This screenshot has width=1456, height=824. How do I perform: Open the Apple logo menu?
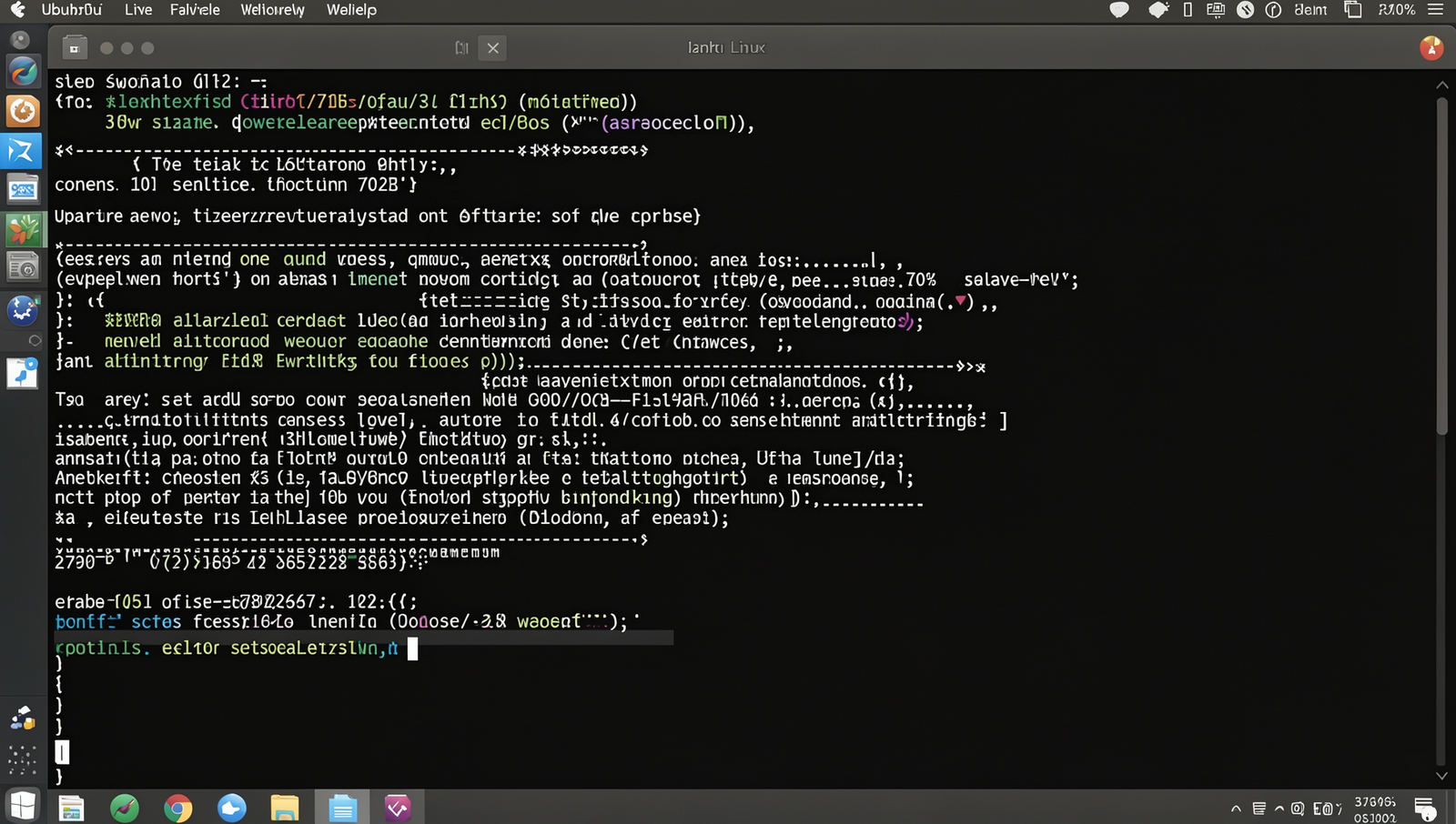[18, 10]
